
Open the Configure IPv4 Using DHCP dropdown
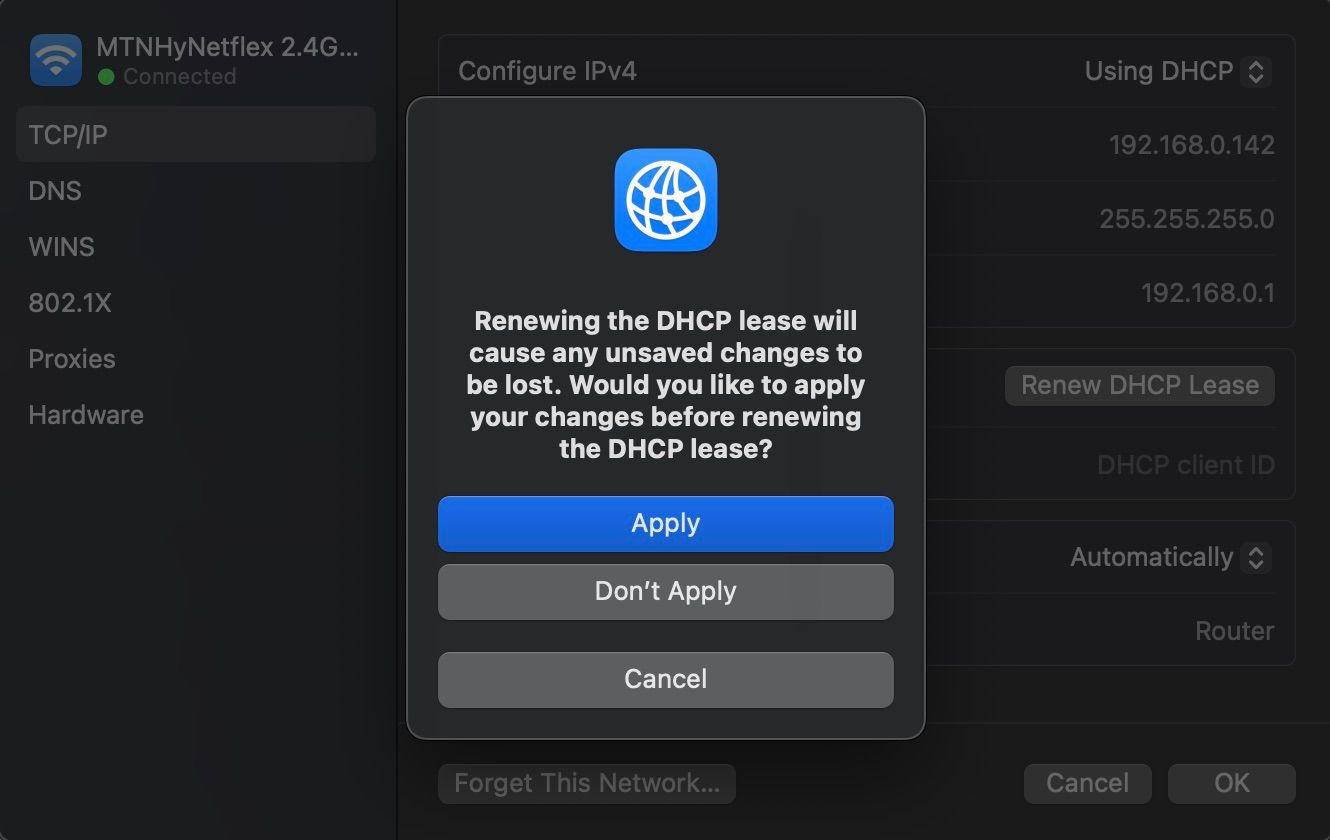(x=1177, y=72)
